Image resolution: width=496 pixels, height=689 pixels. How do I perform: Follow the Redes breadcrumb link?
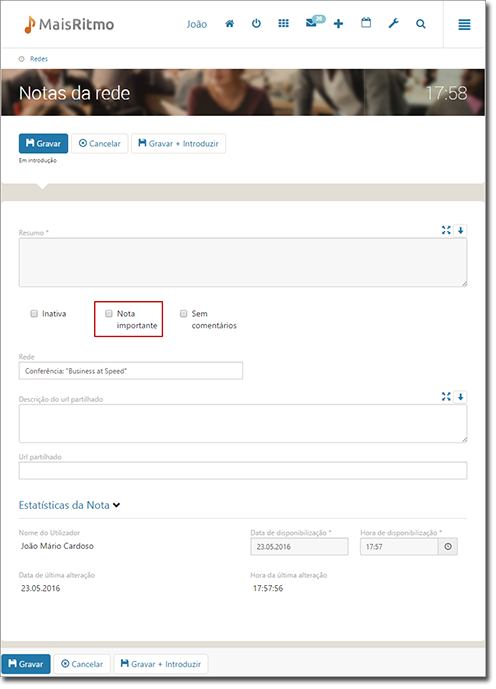(x=39, y=59)
